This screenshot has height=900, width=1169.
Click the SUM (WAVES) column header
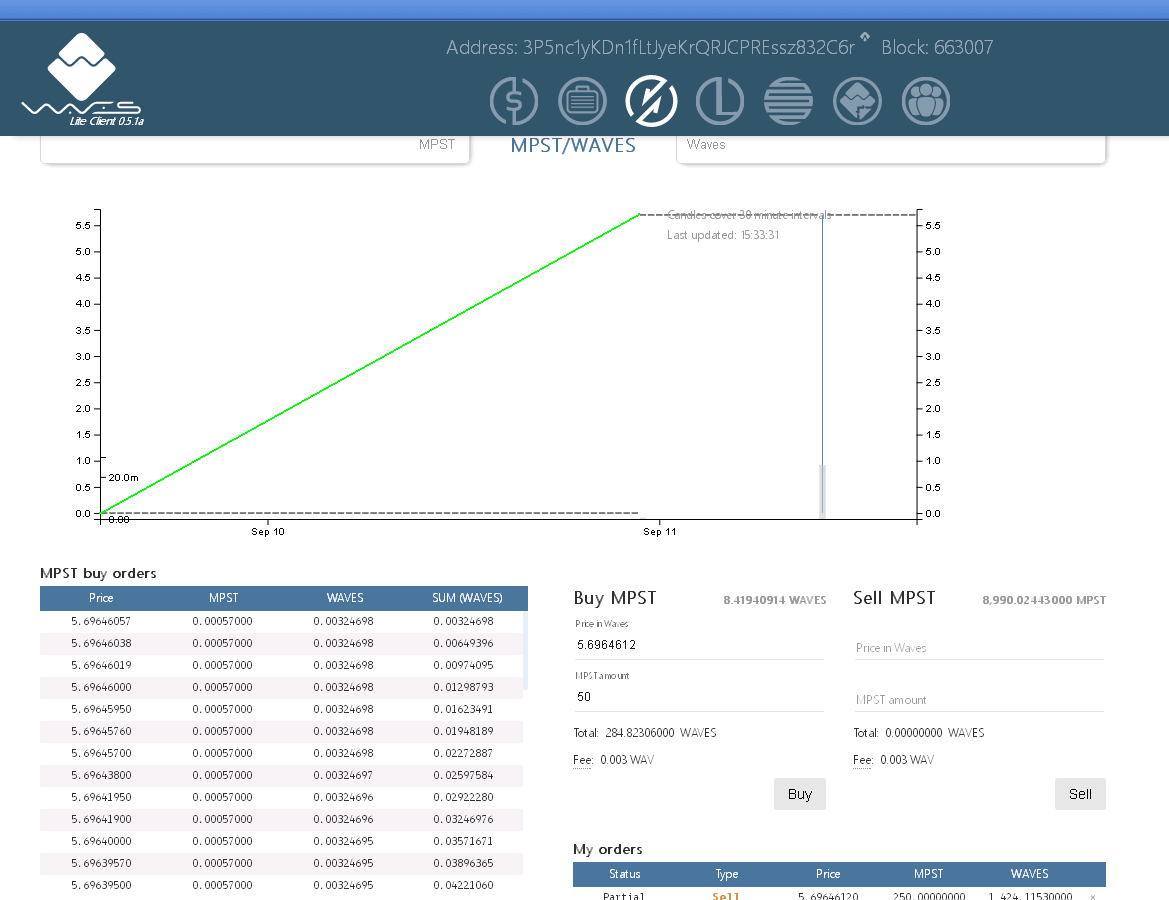(x=467, y=598)
